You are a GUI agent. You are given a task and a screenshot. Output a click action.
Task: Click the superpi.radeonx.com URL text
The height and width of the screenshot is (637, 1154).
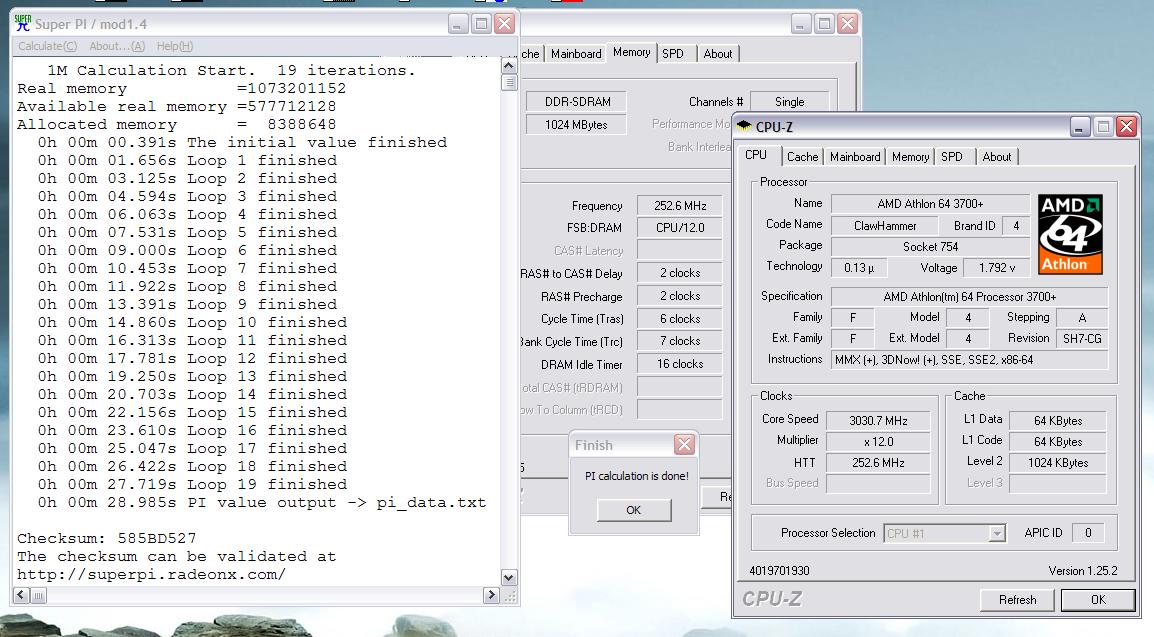[x=151, y=574]
